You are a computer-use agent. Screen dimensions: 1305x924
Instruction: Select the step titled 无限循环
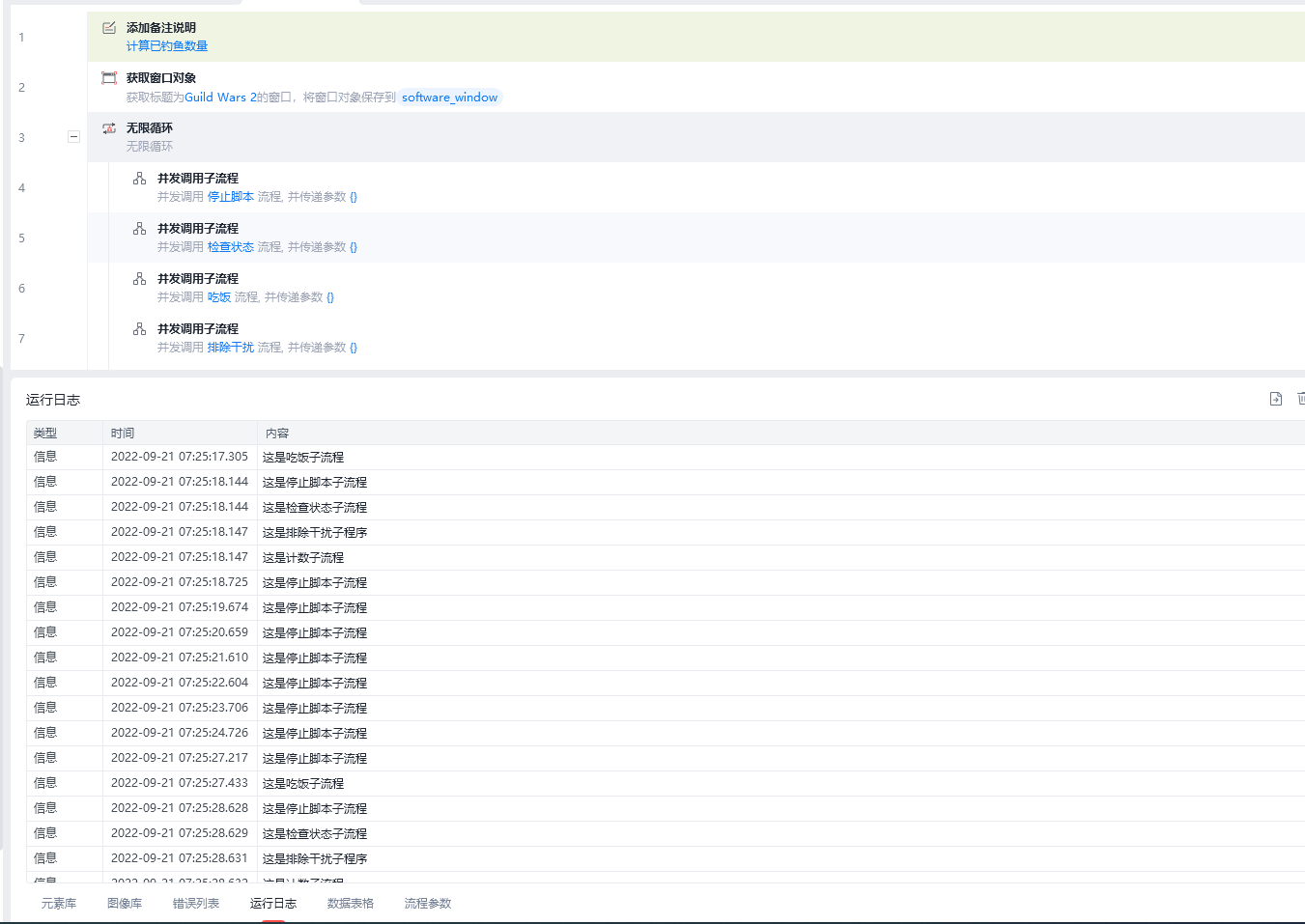695,137
